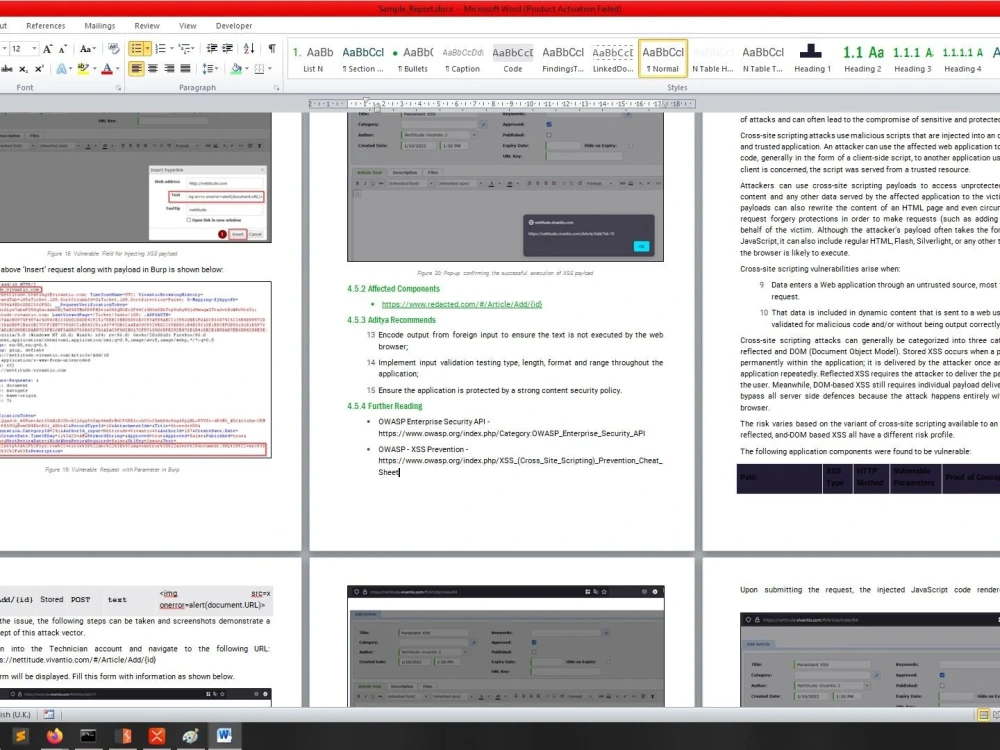Toggle Strikethrough formatting

click(7, 68)
